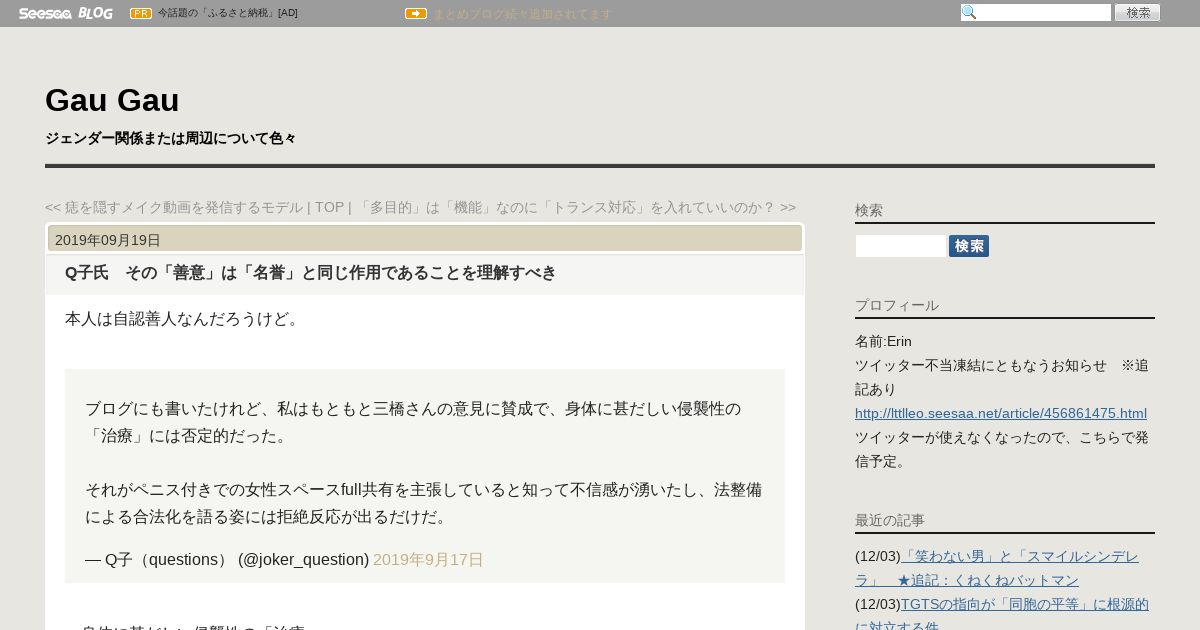Open the lttlleo.seesaa.net/article/456861475.html link
Viewport: 1200px width, 630px height.
1001,413
